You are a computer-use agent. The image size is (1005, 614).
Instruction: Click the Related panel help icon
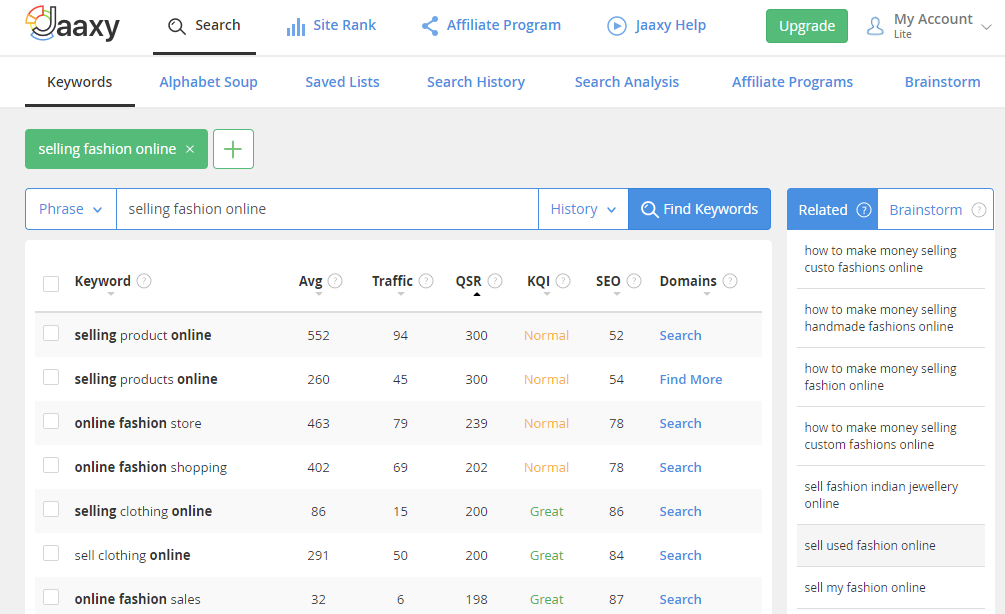pyautogui.click(x=864, y=210)
